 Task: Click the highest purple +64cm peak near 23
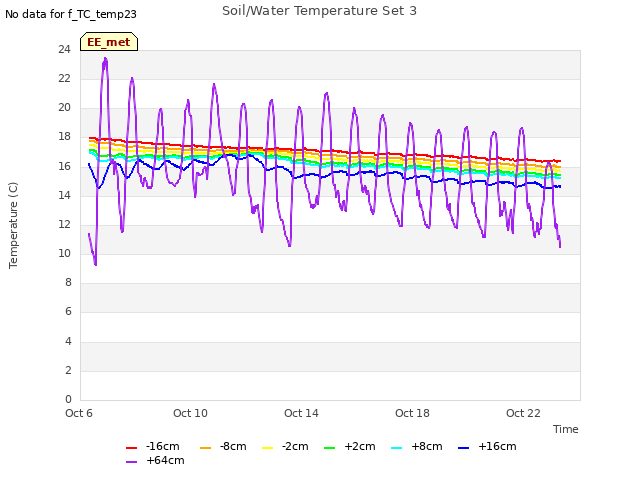pyautogui.click(x=105, y=59)
